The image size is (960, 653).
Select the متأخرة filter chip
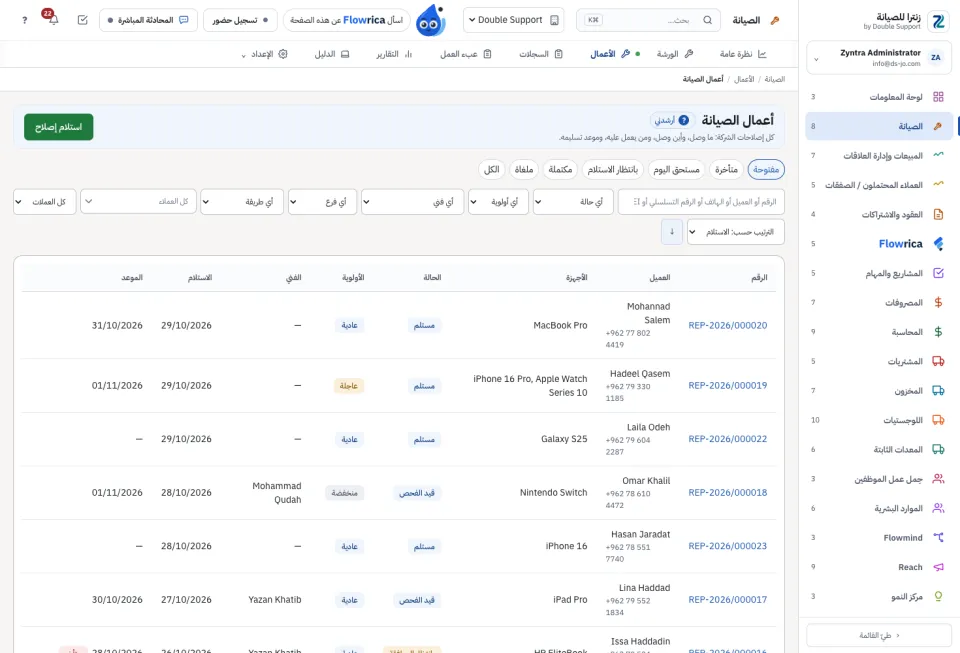tap(726, 170)
